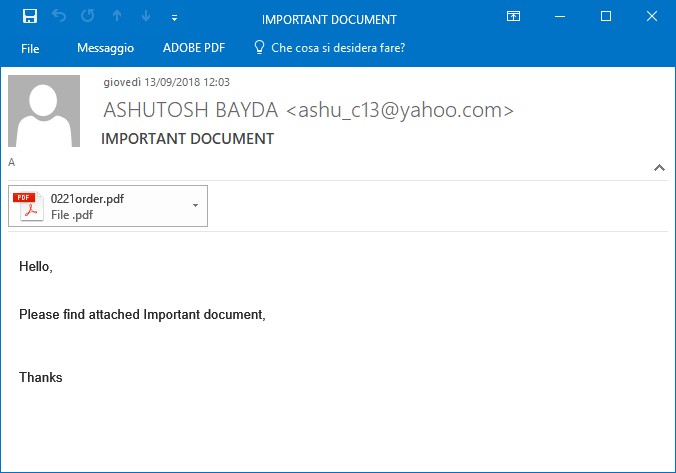The width and height of the screenshot is (676, 473).
Task: Click the lightbulb Tell Me icon
Action: [259, 47]
